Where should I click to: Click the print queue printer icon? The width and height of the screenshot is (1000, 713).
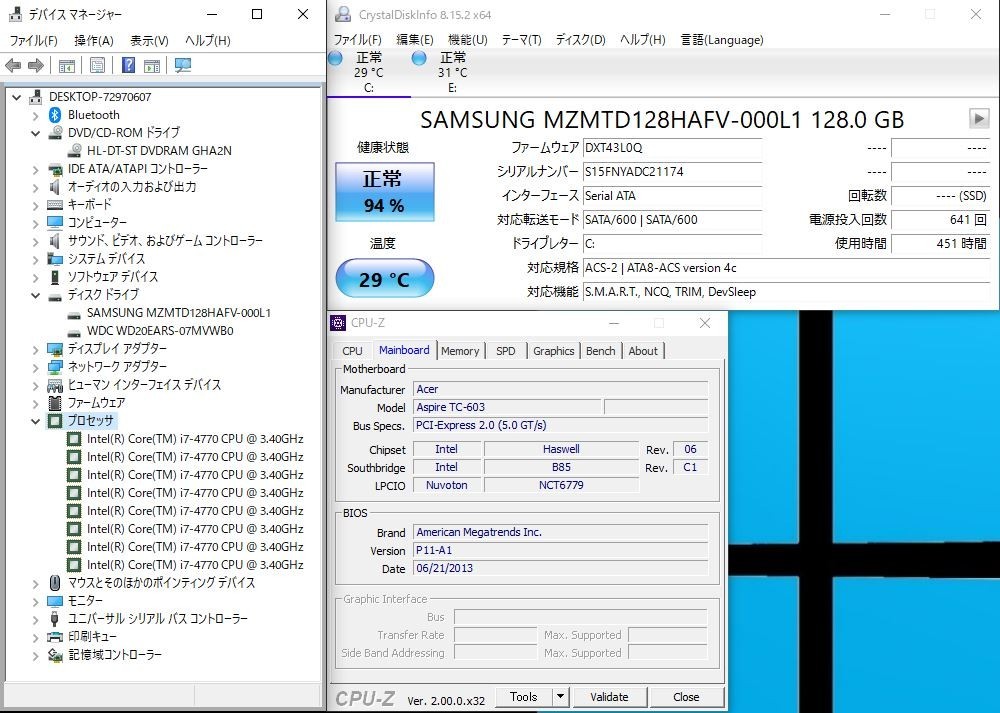55,636
